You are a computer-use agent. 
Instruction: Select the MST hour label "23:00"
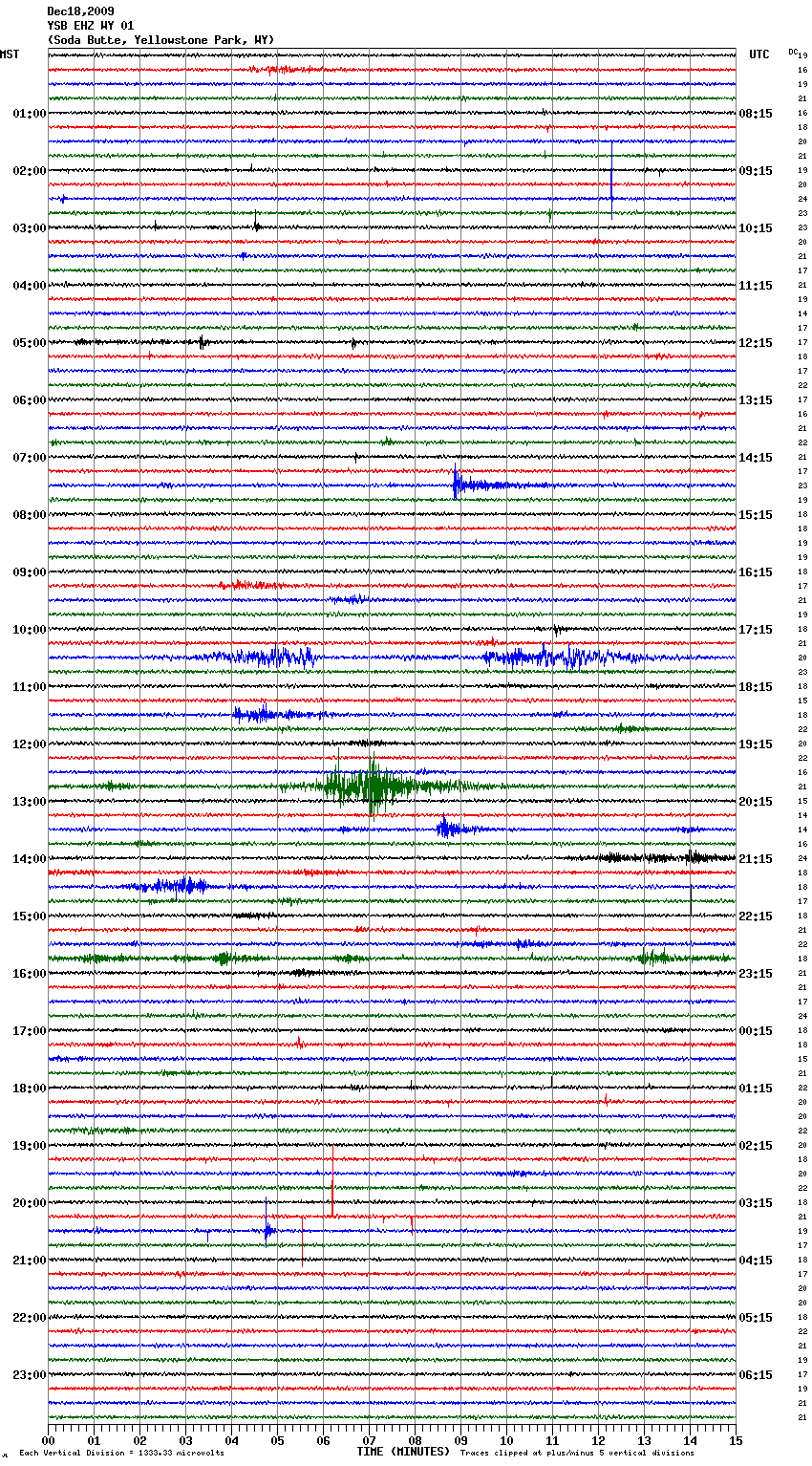point(30,1375)
